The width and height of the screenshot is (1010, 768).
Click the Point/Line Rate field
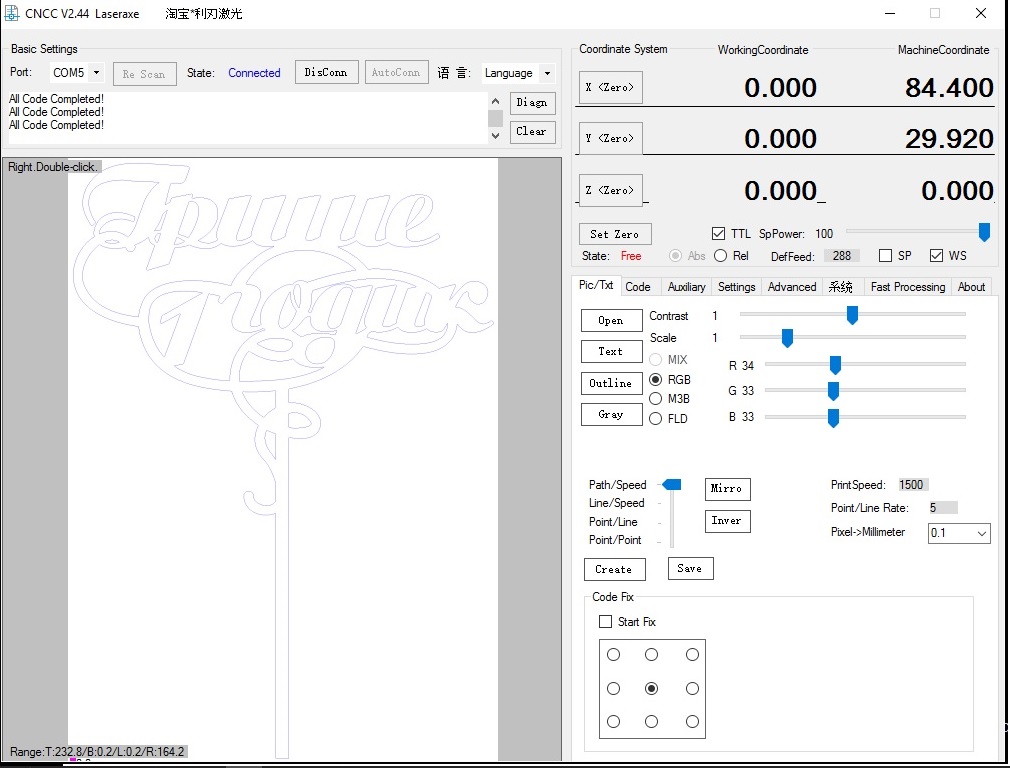point(942,508)
